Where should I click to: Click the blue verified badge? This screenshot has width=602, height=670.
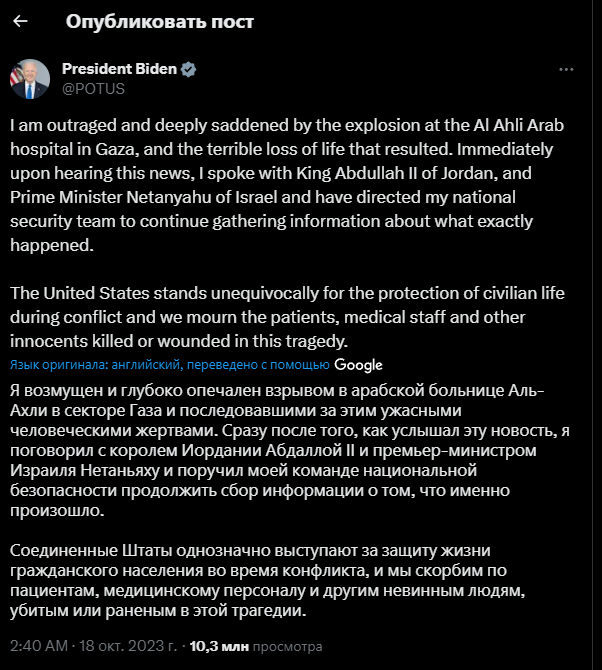[x=189, y=69]
